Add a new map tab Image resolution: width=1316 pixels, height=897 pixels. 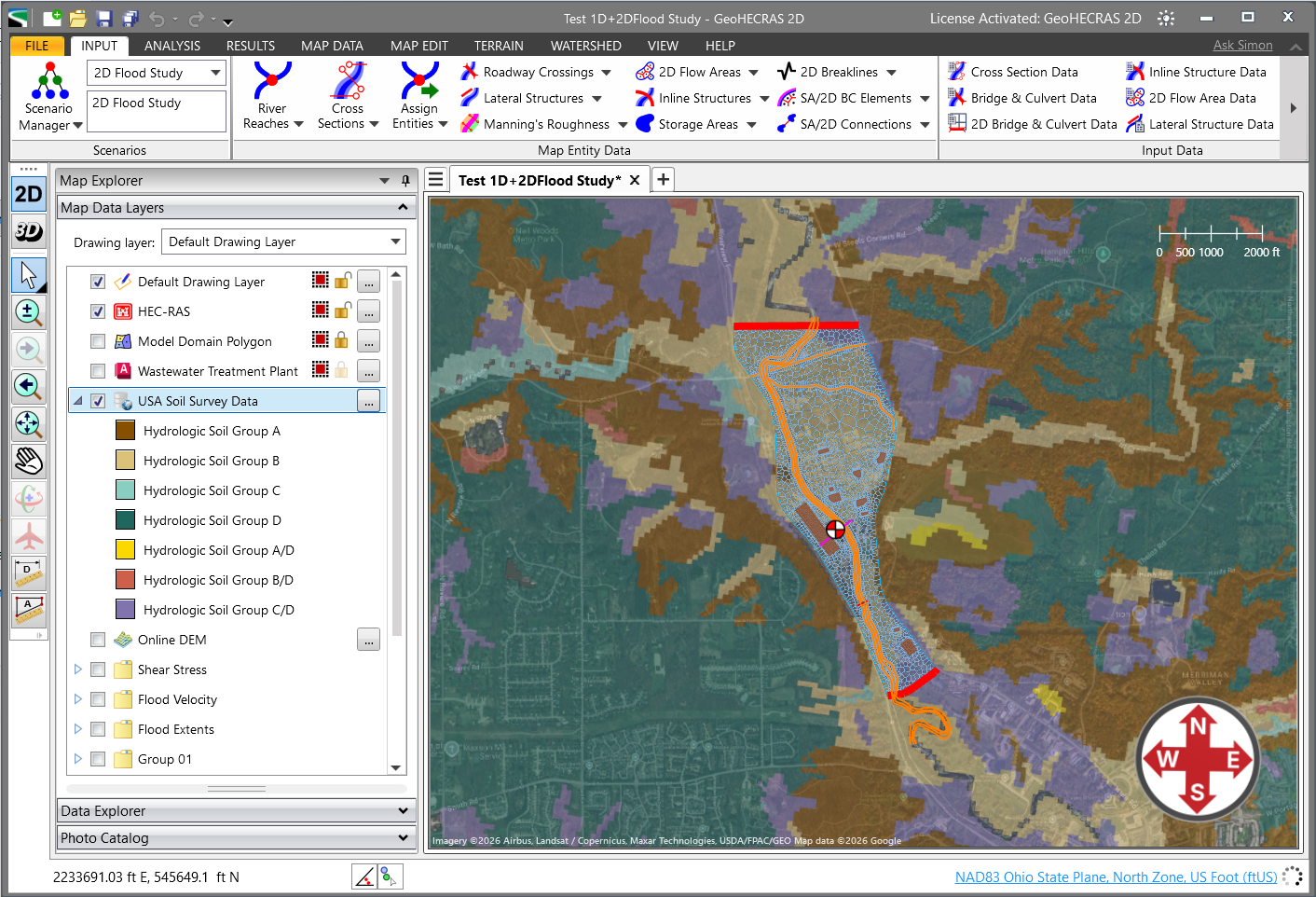(x=663, y=180)
